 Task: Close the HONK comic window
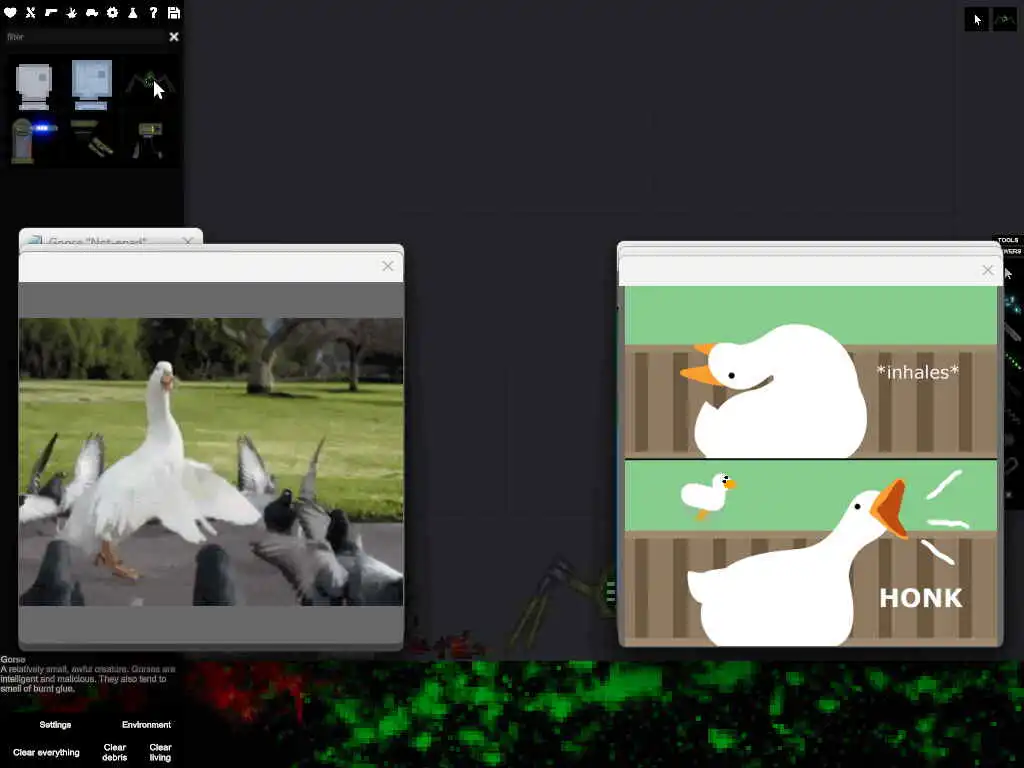(987, 270)
